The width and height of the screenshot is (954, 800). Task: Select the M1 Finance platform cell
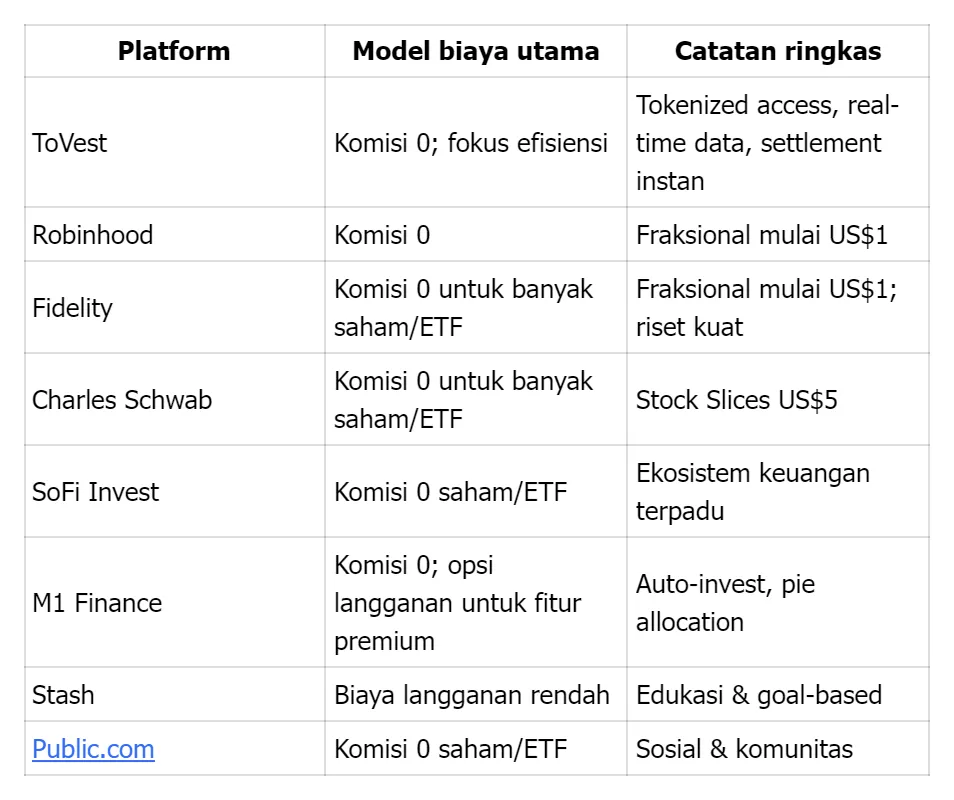pos(97,603)
